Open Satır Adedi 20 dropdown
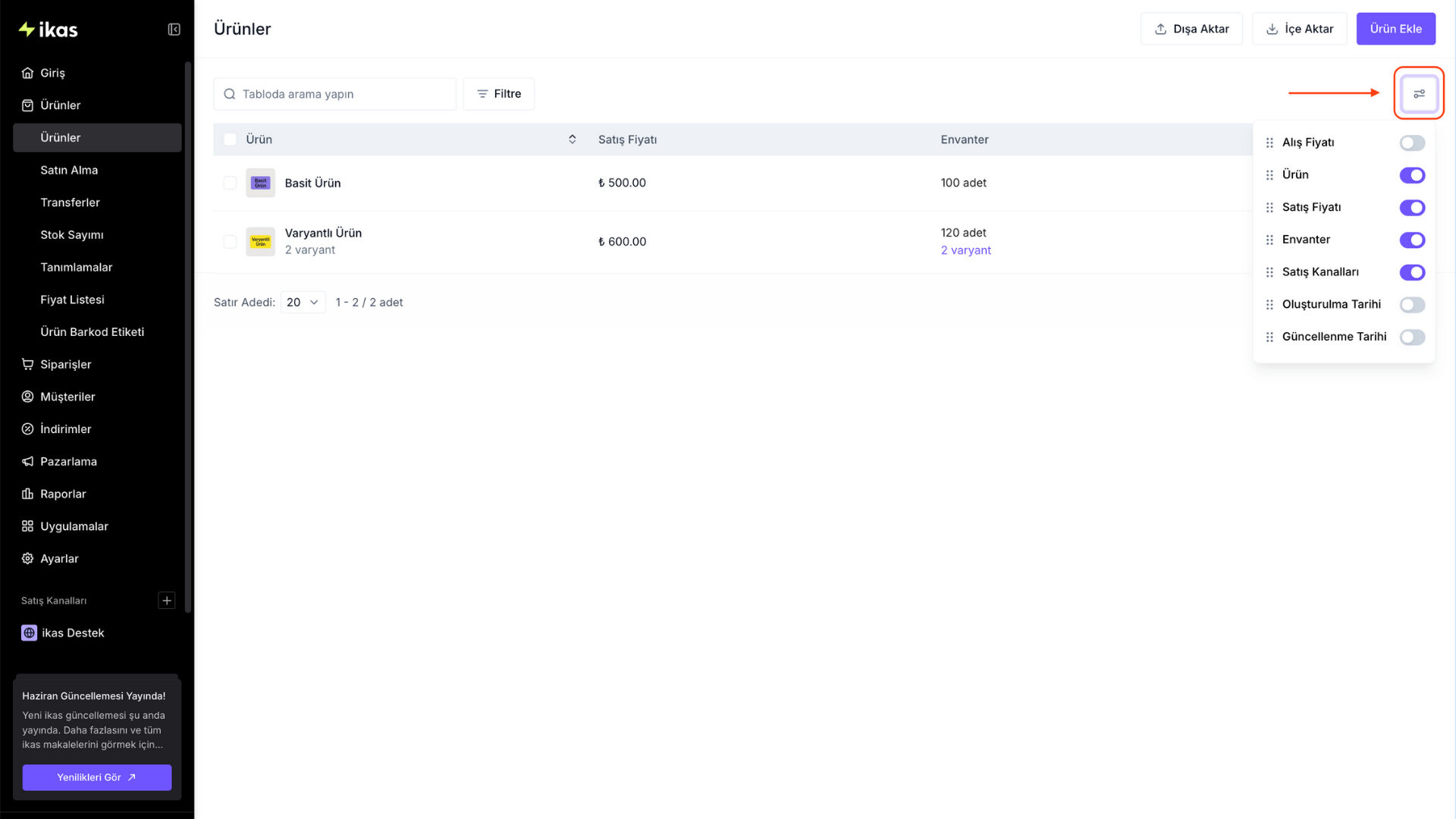The width and height of the screenshot is (1456, 819). click(x=303, y=303)
